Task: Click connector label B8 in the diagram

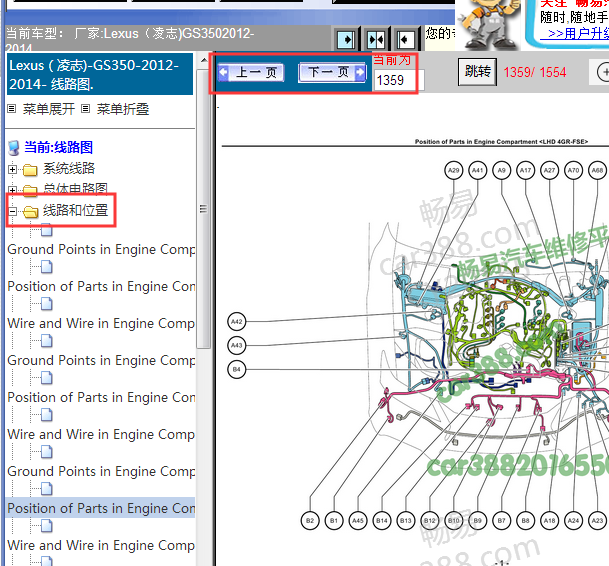Action: pyautogui.click(x=525, y=521)
